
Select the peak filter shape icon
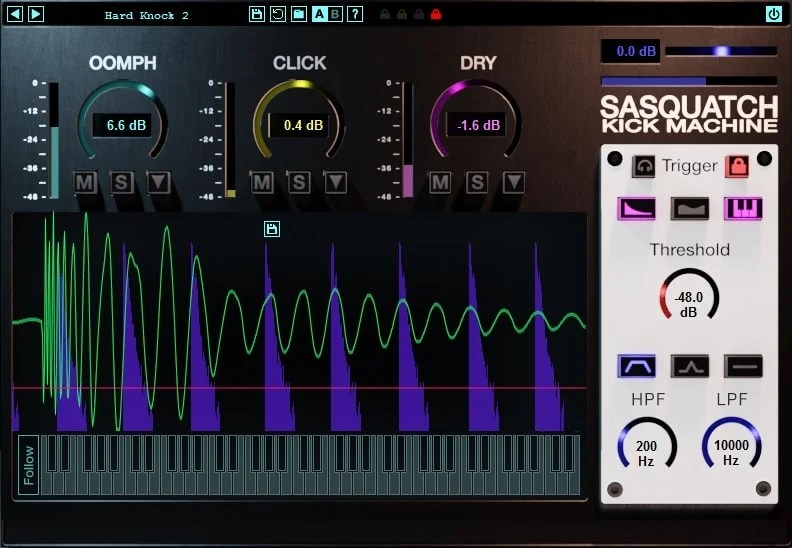pos(689,366)
